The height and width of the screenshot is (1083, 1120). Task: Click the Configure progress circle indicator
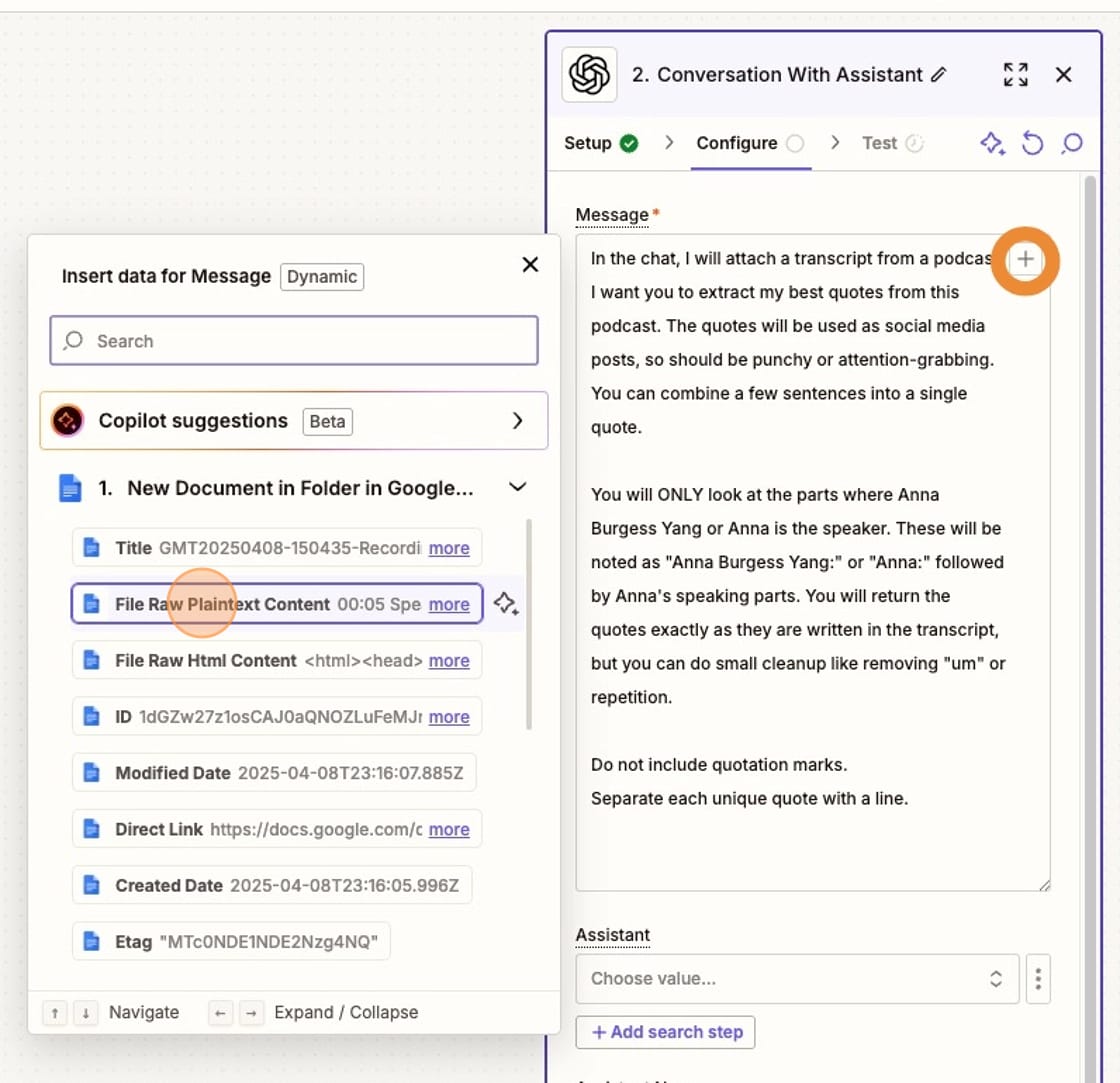tap(796, 143)
